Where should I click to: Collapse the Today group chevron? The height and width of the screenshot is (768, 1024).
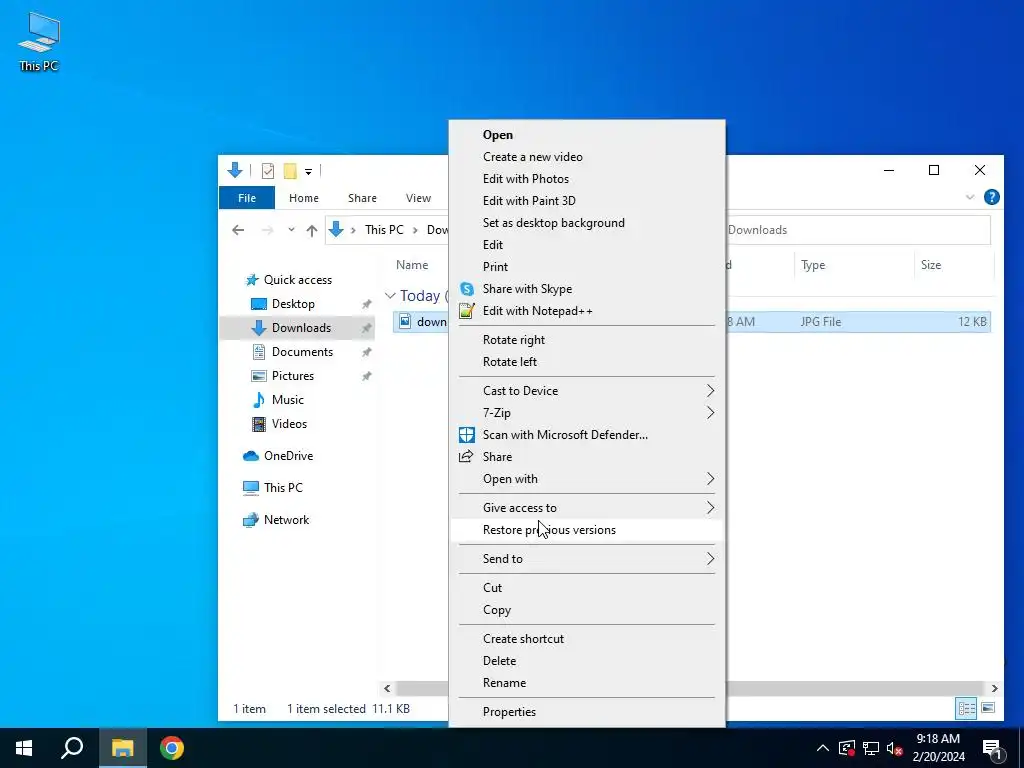point(391,296)
